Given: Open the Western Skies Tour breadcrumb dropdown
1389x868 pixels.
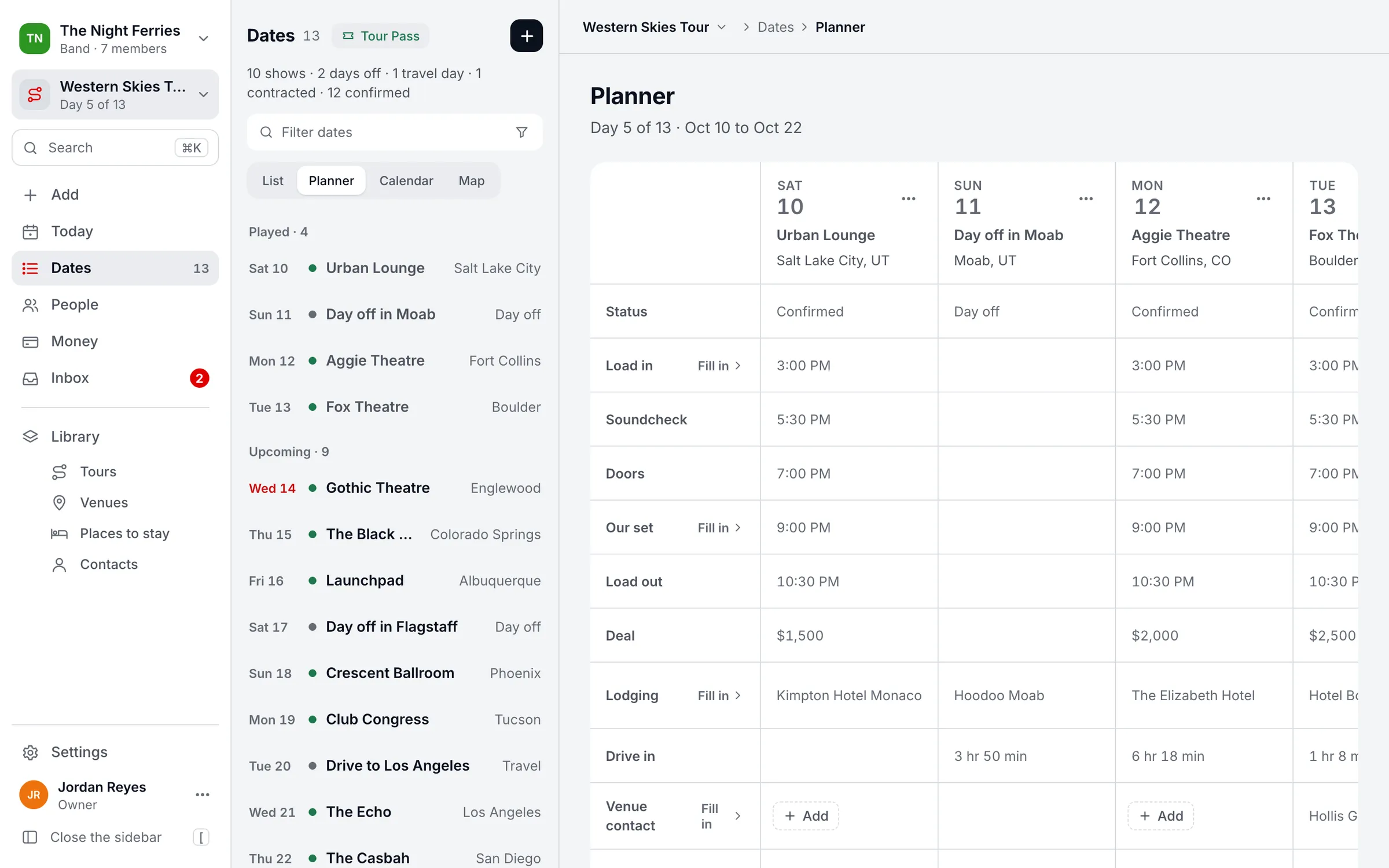Looking at the screenshot, I should pos(654,27).
